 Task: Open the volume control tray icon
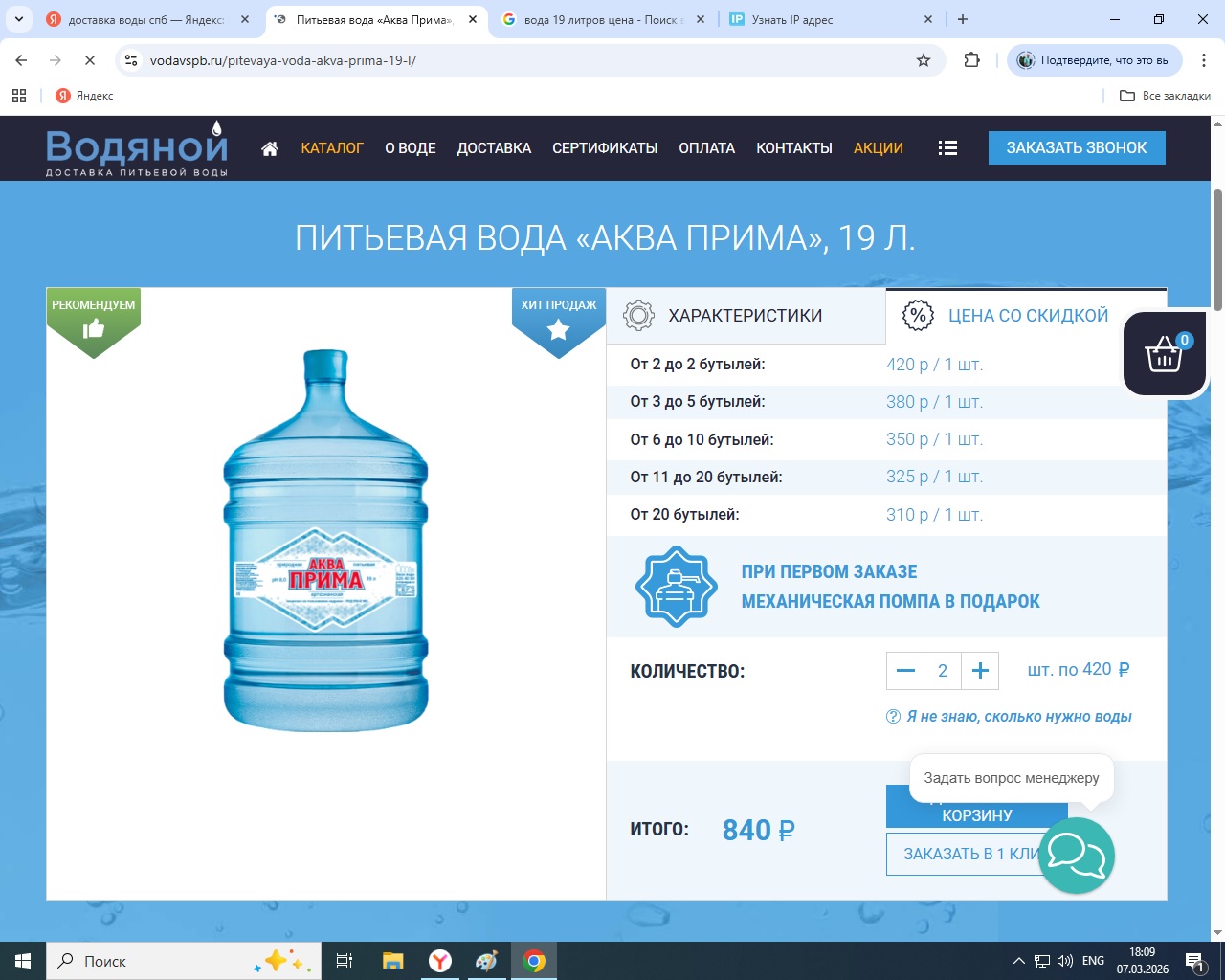(x=1065, y=961)
